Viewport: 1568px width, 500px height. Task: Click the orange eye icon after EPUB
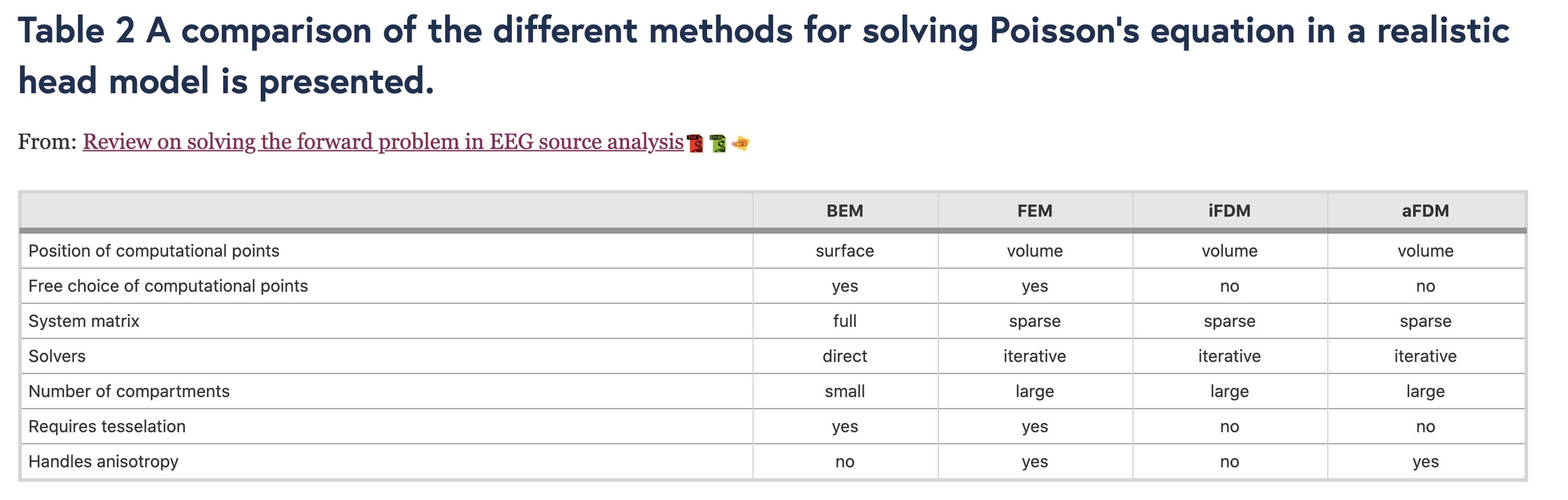[x=740, y=143]
